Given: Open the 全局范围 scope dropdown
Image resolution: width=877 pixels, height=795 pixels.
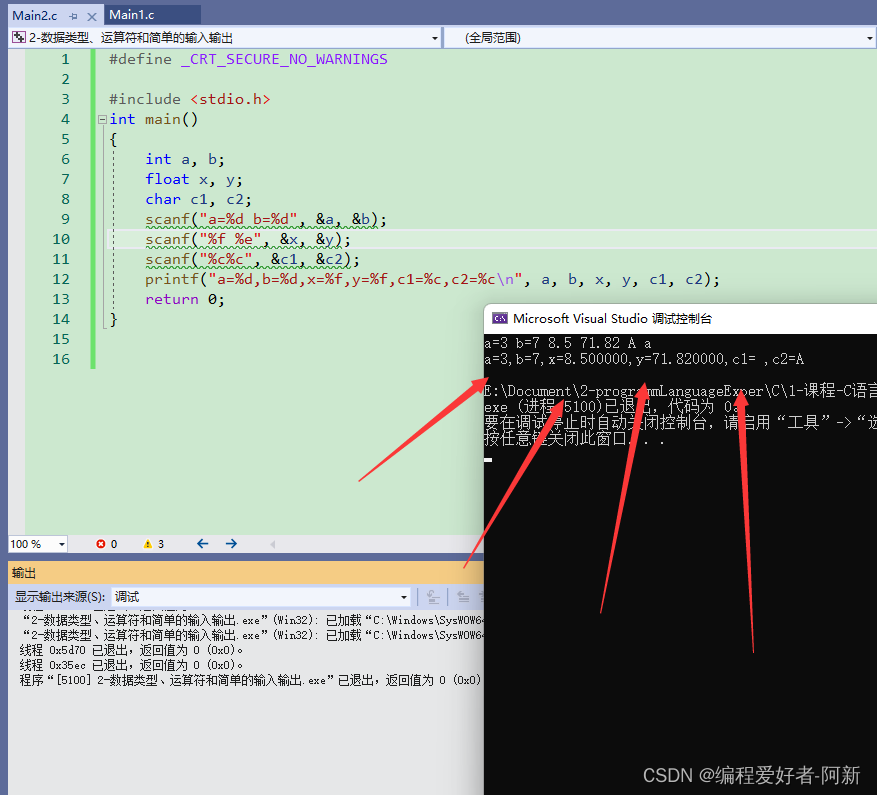Looking at the screenshot, I should pyautogui.click(x=870, y=38).
